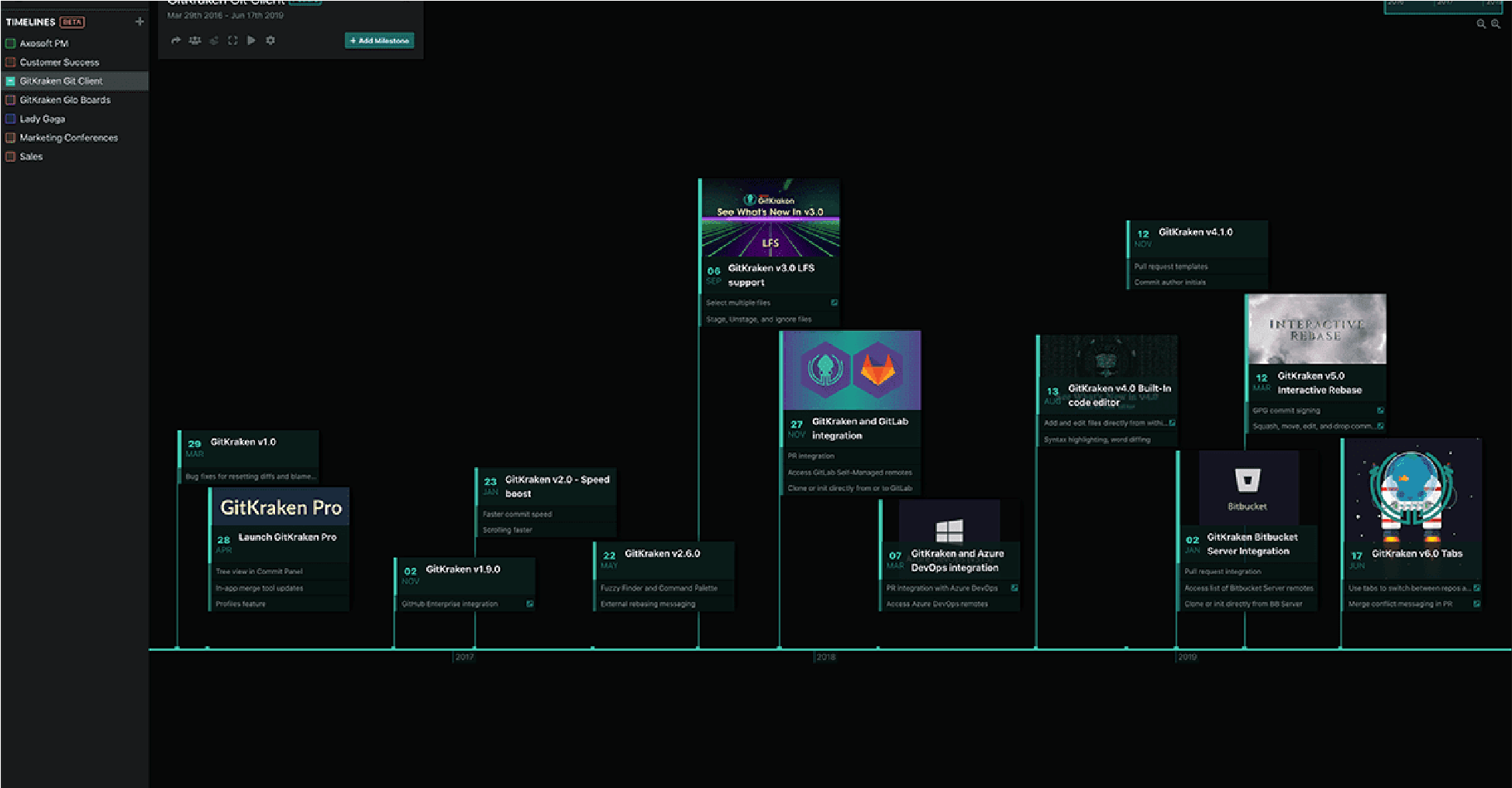Click the See What's New in v3.0 image
Viewport: 1512px width, 788px height.
[770, 218]
